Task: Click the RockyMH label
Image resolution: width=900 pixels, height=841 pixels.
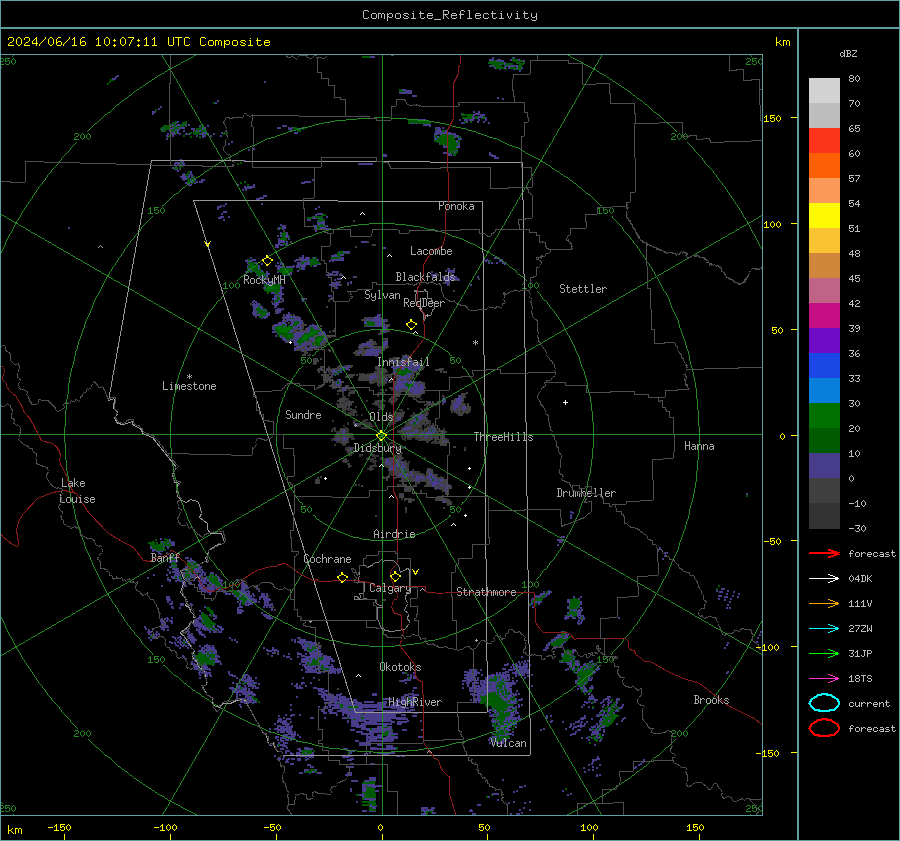Action: pos(264,280)
